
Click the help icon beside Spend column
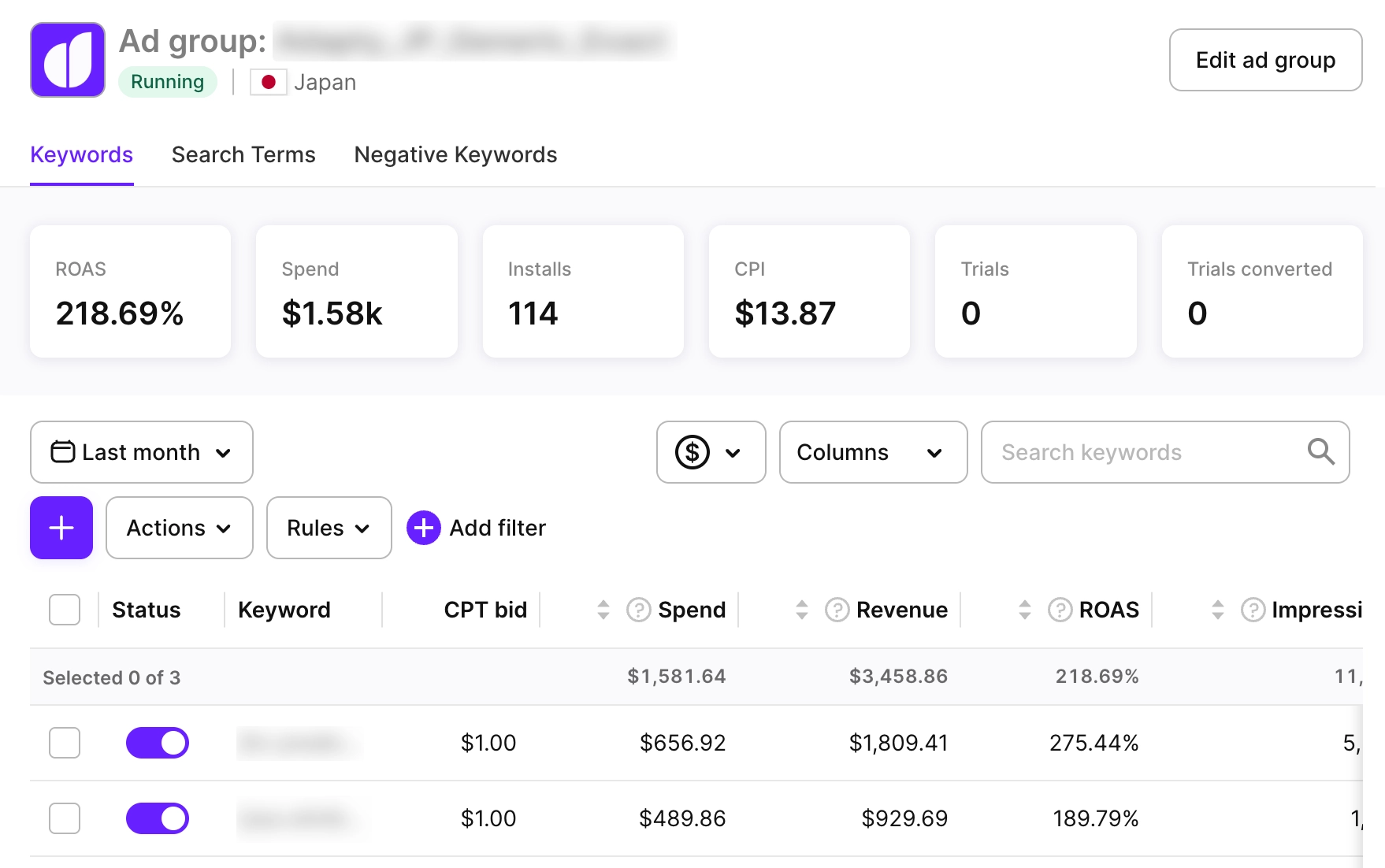click(x=638, y=610)
